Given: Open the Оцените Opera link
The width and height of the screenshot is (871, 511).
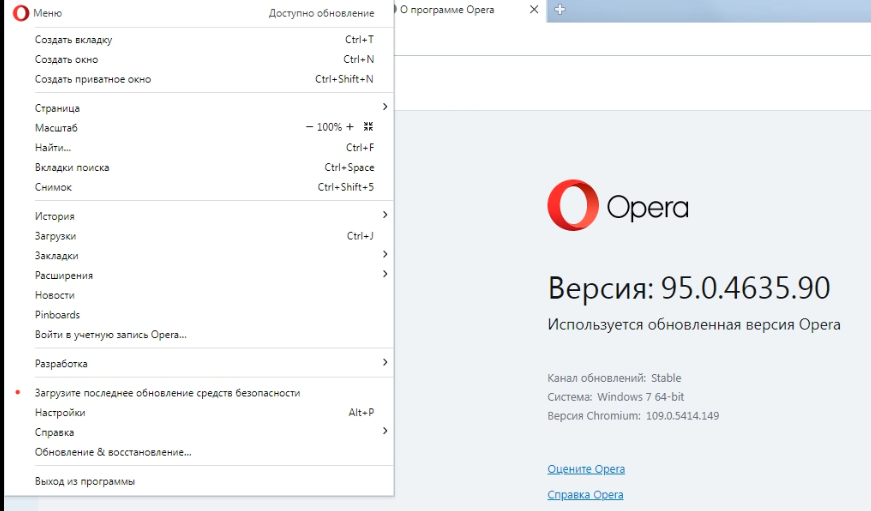Looking at the screenshot, I should [586, 469].
